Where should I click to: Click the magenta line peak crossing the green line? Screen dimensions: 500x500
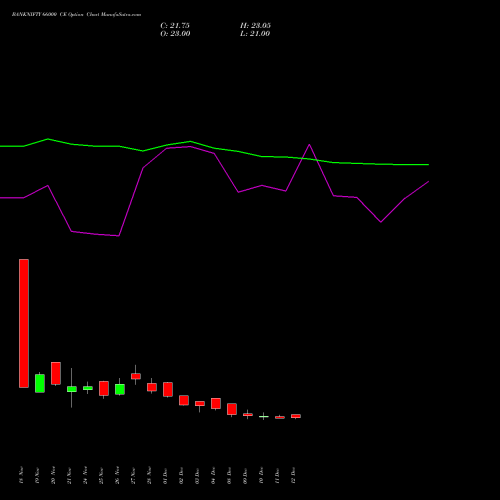click(309, 145)
